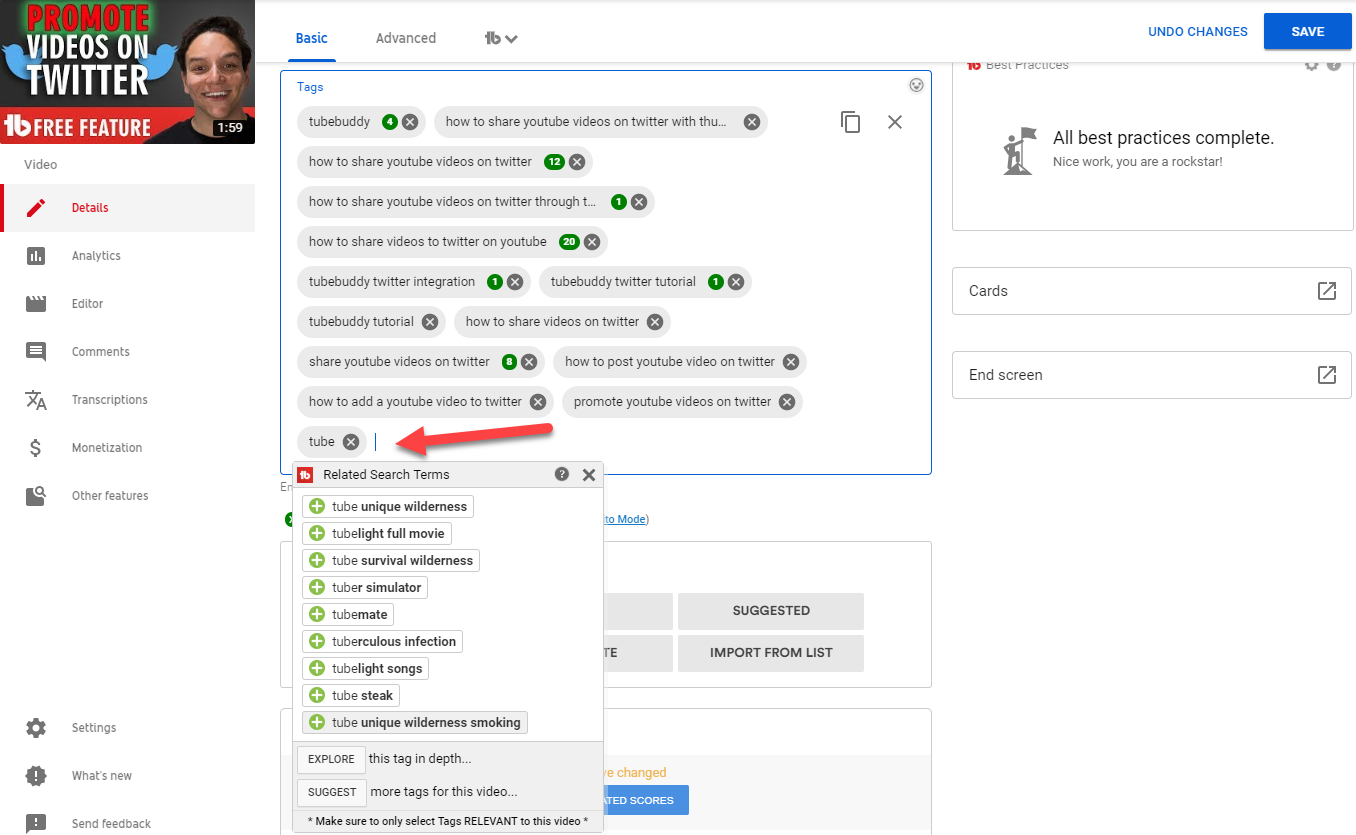Click IMPORT FROM LIST button

click(x=770, y=653)
